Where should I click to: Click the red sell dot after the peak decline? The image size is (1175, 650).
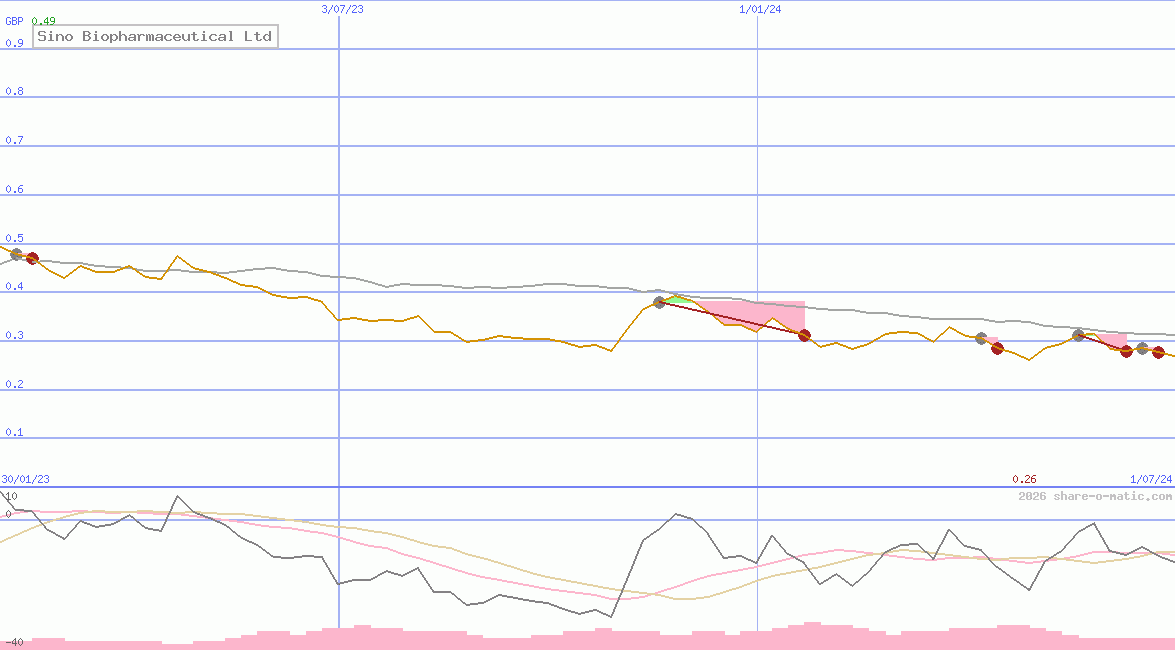pyautogui.click(x=804, y=336)
